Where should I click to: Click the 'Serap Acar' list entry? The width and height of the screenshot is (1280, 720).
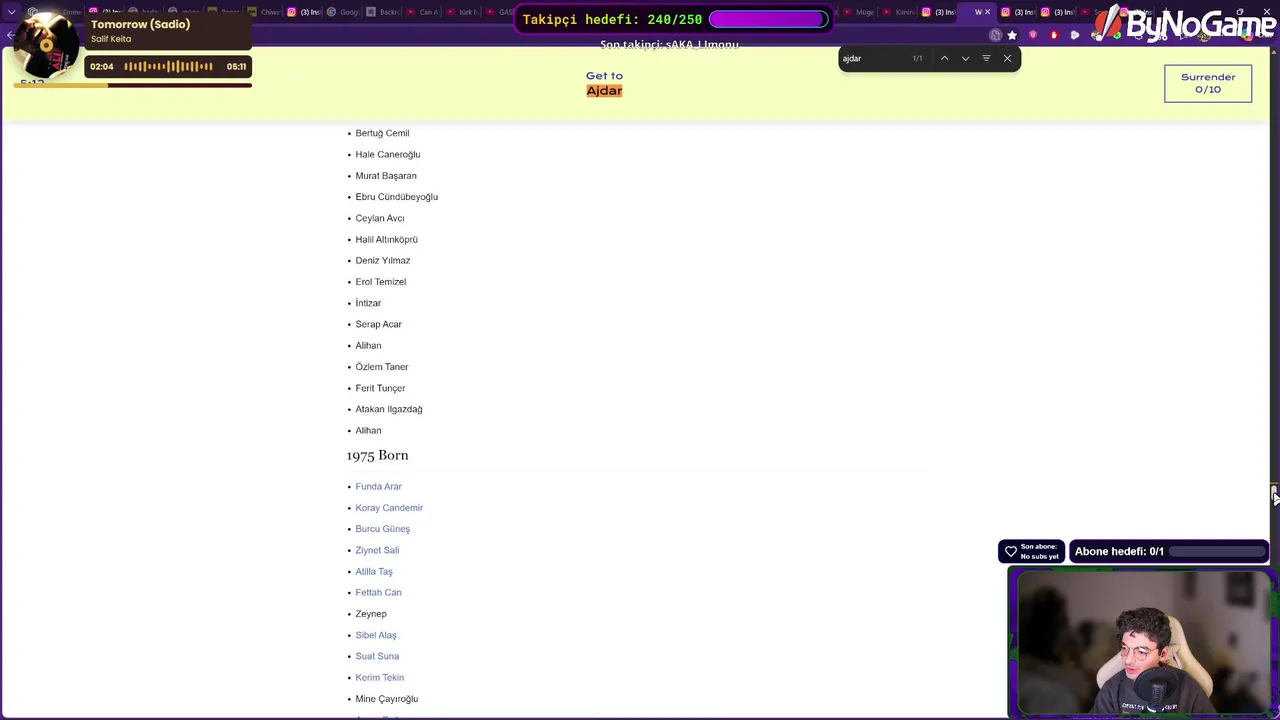(x=378, y=324)
